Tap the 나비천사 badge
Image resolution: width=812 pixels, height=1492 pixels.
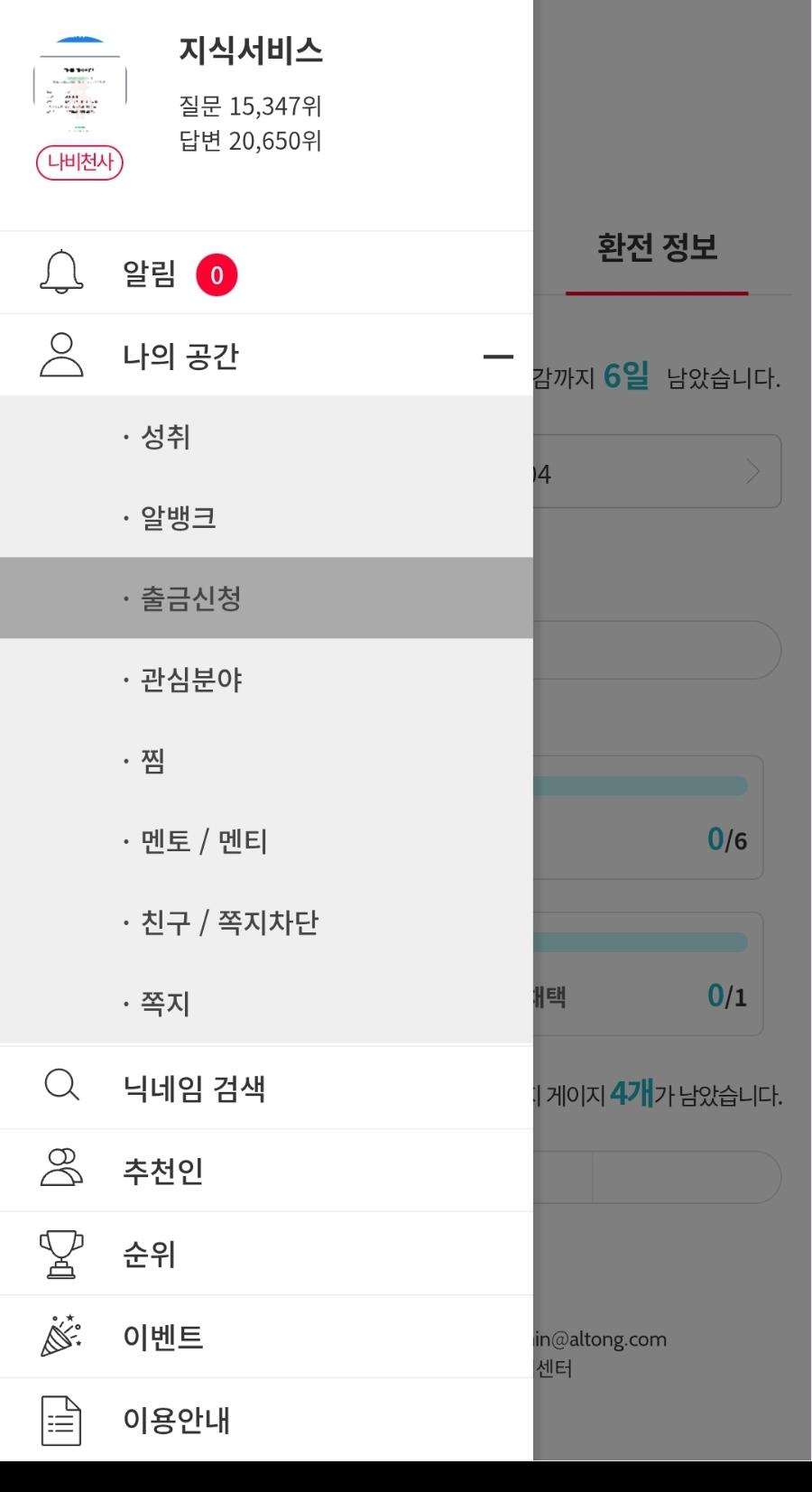79,162
